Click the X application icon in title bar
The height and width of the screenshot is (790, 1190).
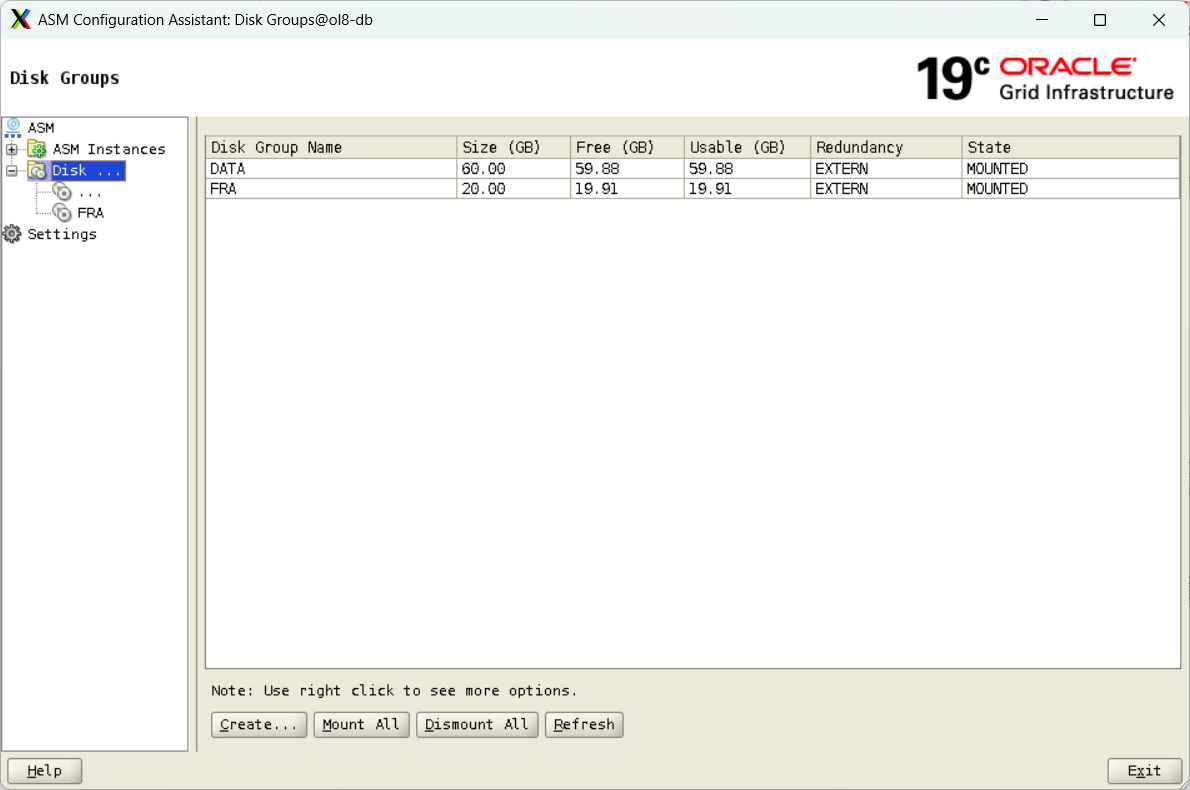20,19
